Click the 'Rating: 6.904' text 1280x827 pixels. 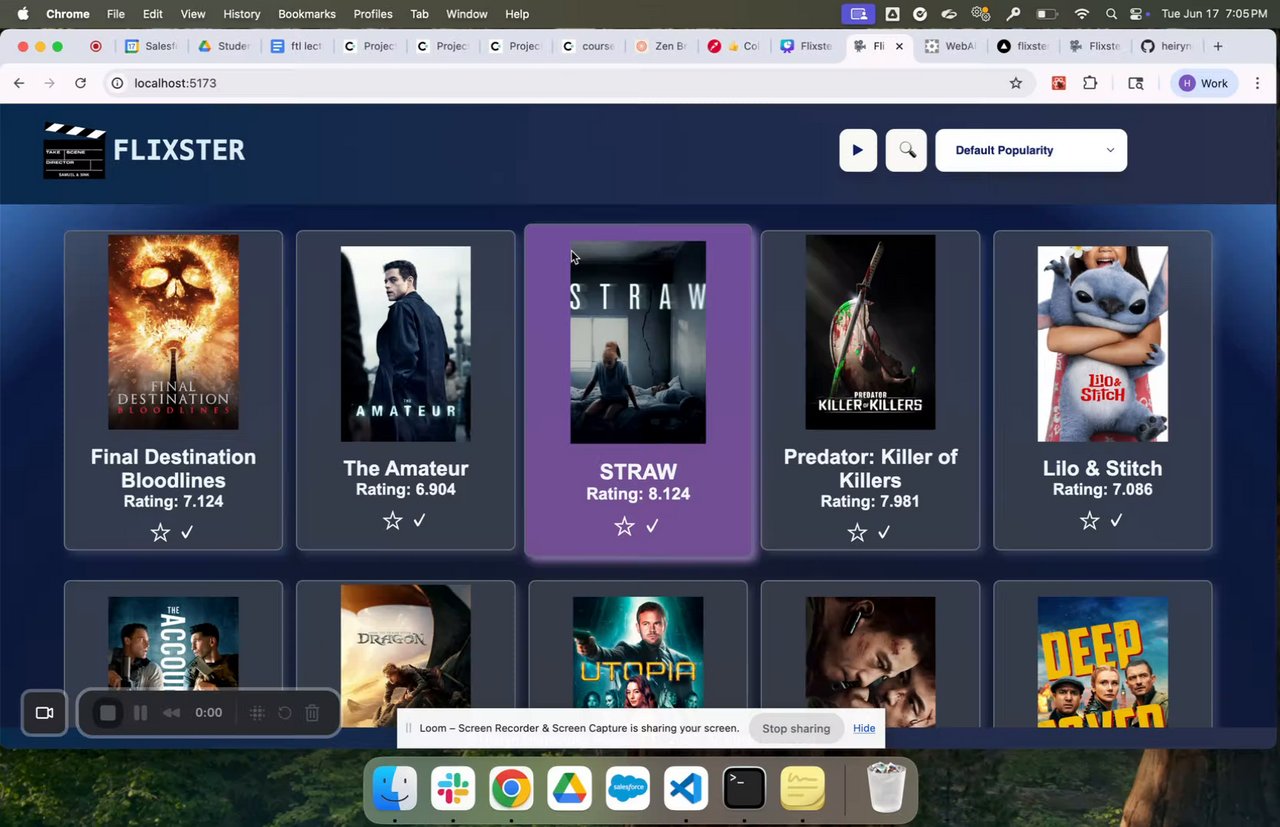pos(405,490)
